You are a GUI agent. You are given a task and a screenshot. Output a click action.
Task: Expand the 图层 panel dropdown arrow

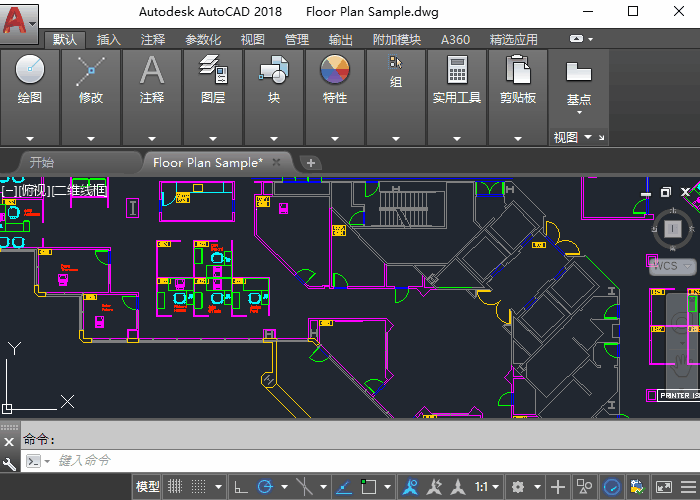click(x=213, y=139)
